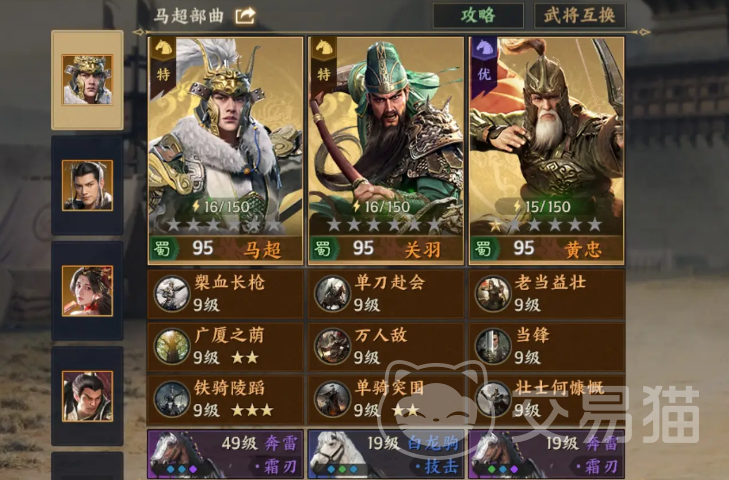Select the female general avatar in sidebar
Viewport: 729px width, 480px height.
(87, 291)
